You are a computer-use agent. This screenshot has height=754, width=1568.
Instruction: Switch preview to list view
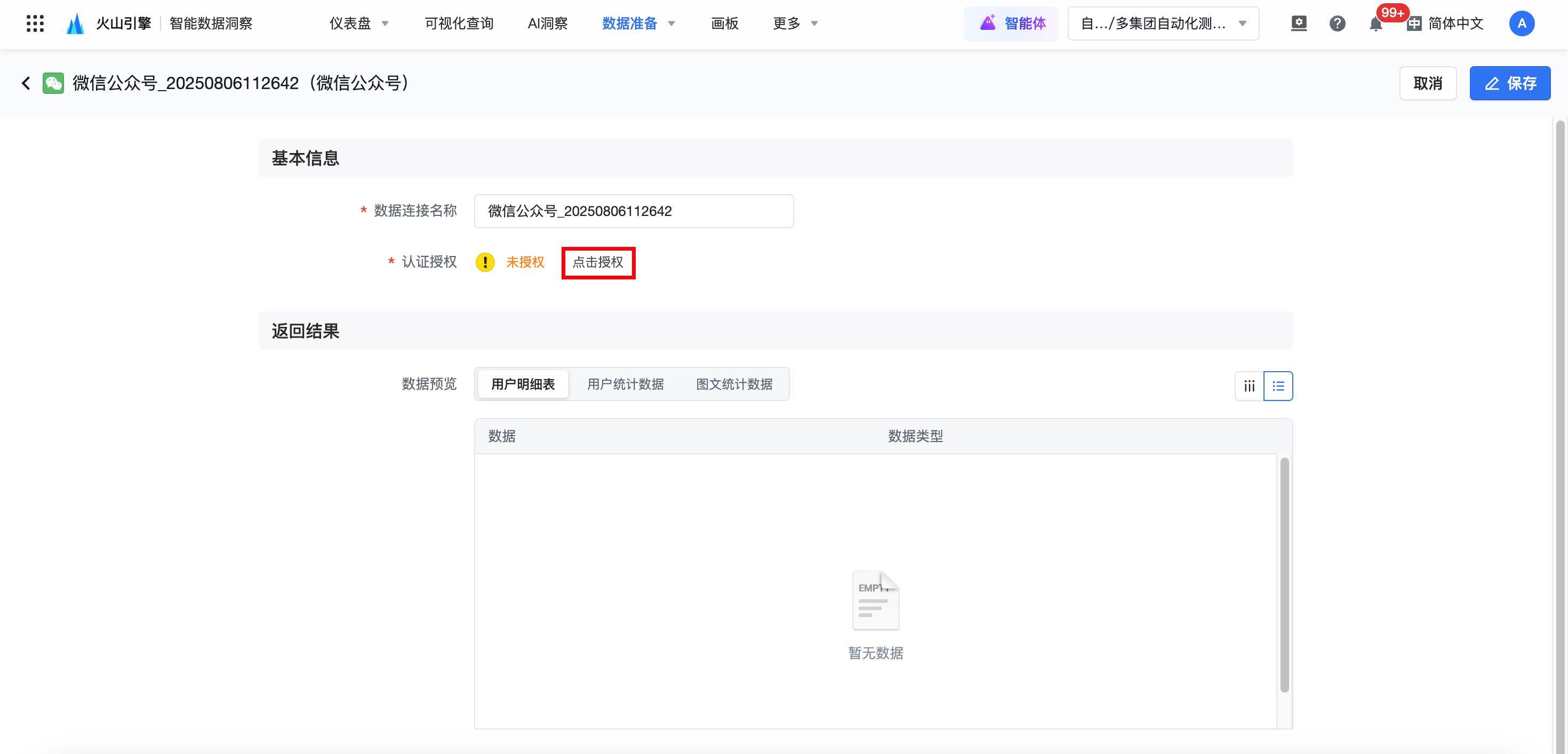1278,386
